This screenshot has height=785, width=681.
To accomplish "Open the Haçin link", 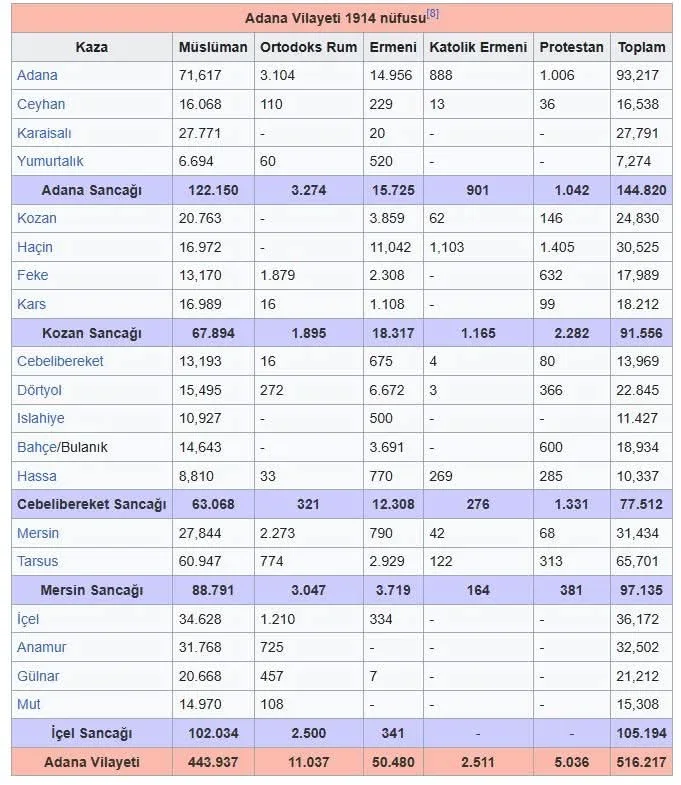I will point(35,247).
